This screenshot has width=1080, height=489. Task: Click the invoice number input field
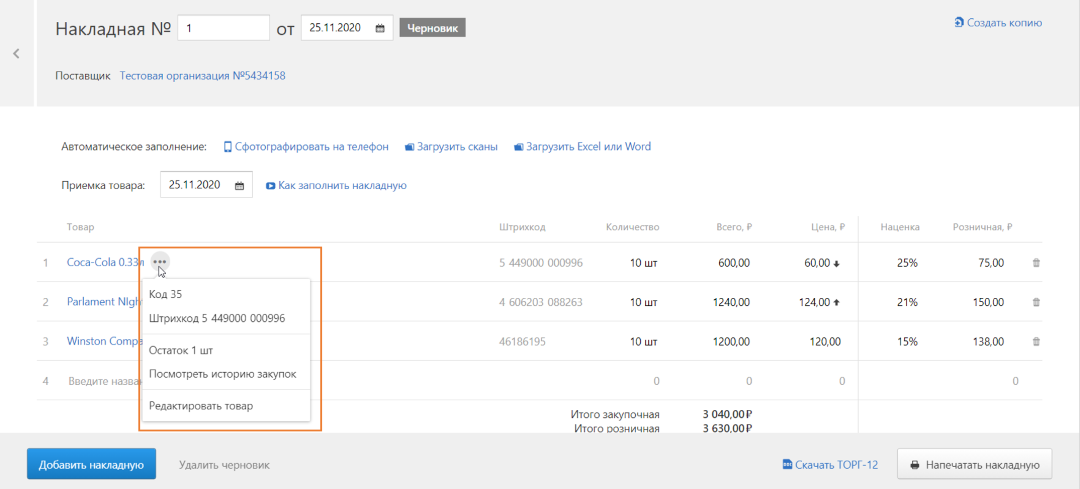pyautogui.click(x=223, y=29)
